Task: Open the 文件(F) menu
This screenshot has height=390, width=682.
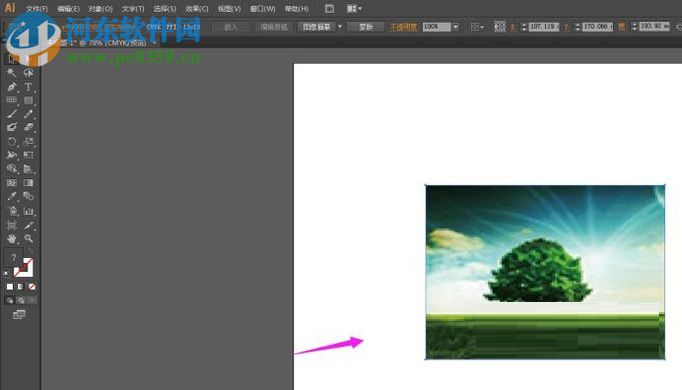Action: [x=37, y=9]
